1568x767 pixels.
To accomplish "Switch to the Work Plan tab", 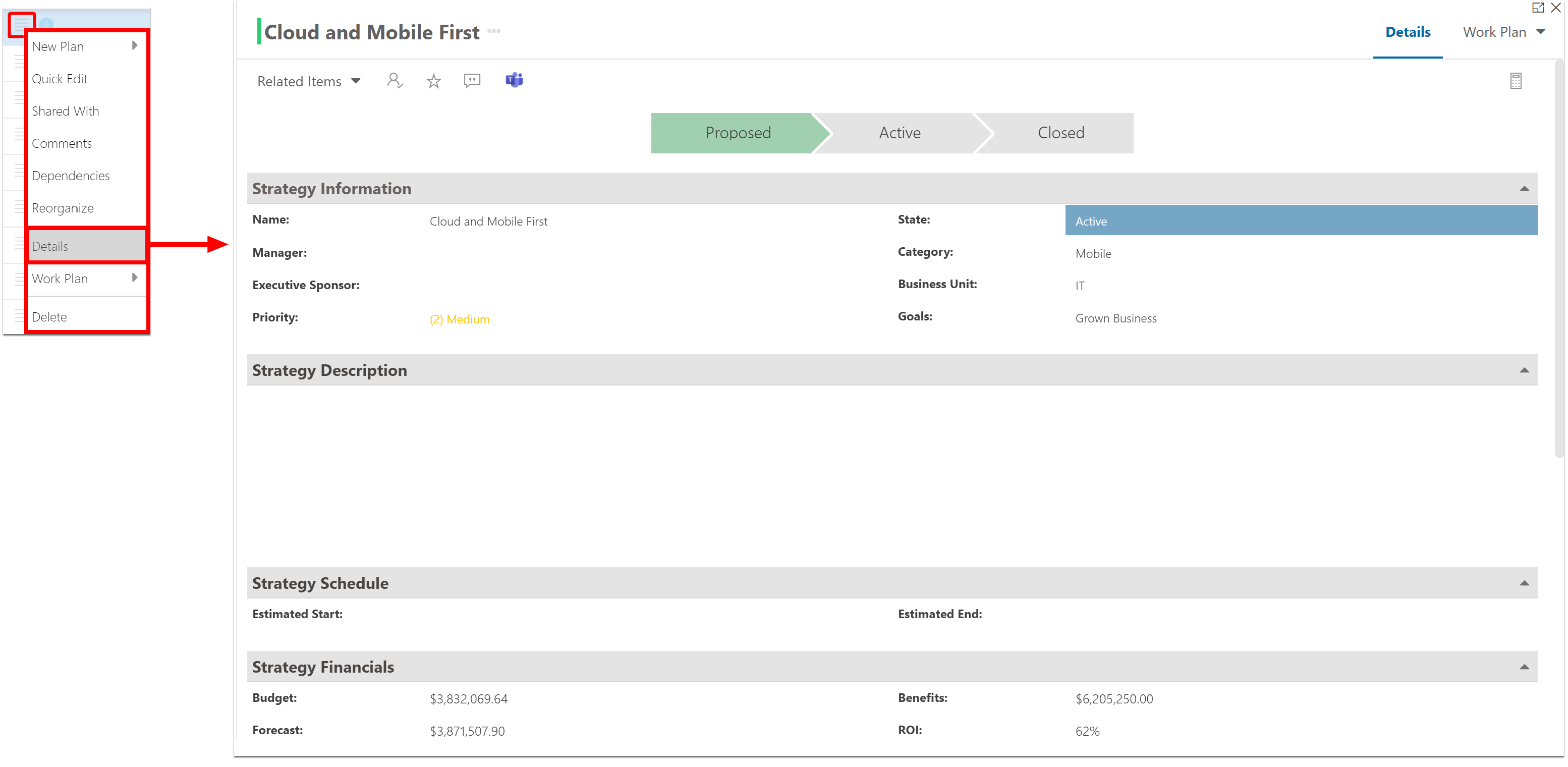I will tap(1494, 32).
